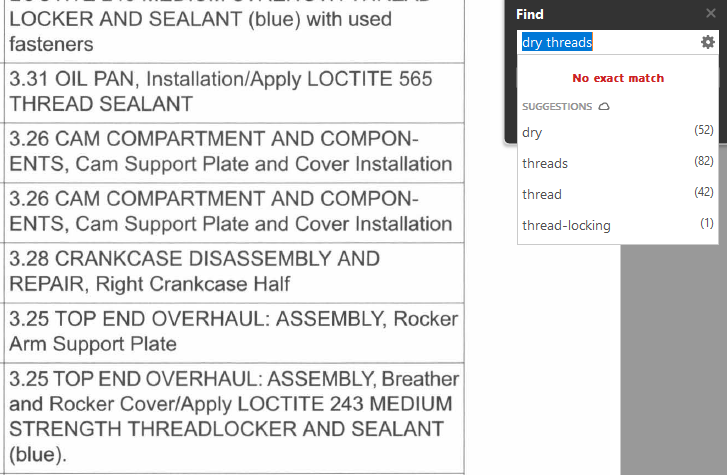Click the 'LOCKER AND SEALANT (blue)' row

pos(231,30)
